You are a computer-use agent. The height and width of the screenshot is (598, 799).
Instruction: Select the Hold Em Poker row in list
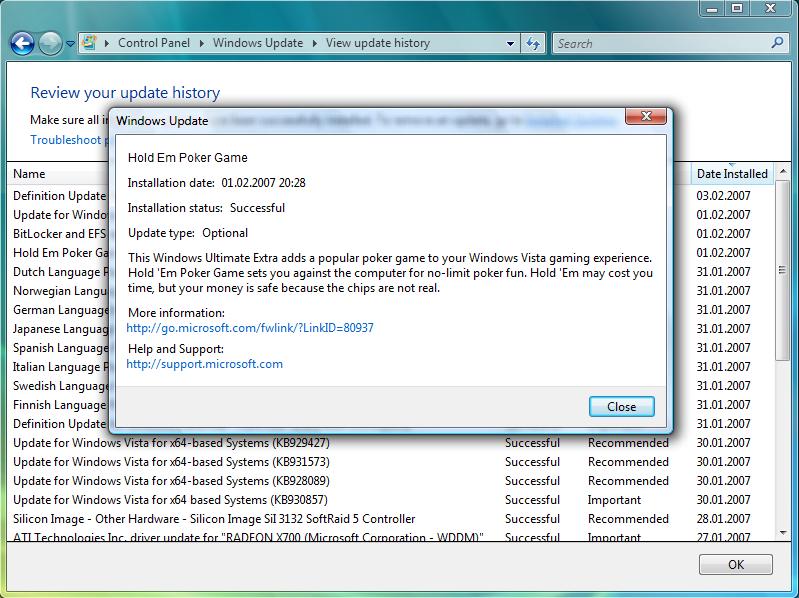click(x=60, y=253)
